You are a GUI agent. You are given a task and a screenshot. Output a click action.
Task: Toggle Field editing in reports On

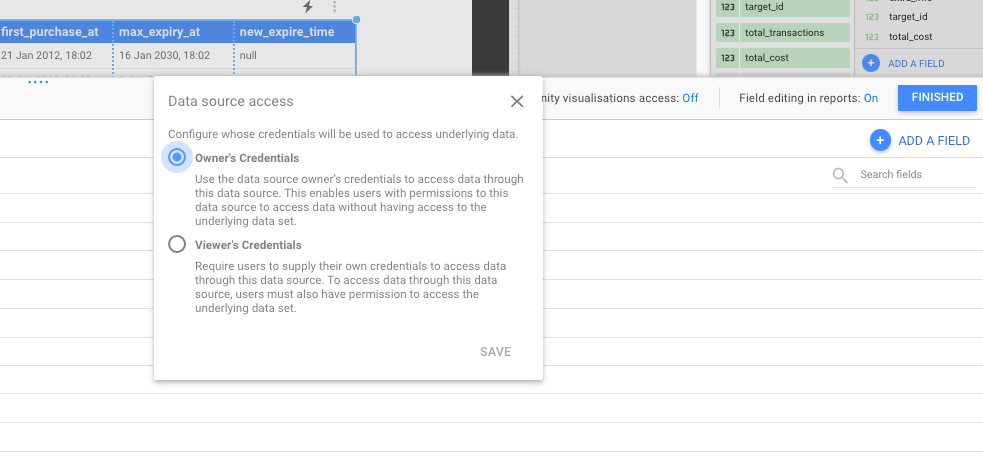point(870,98)
